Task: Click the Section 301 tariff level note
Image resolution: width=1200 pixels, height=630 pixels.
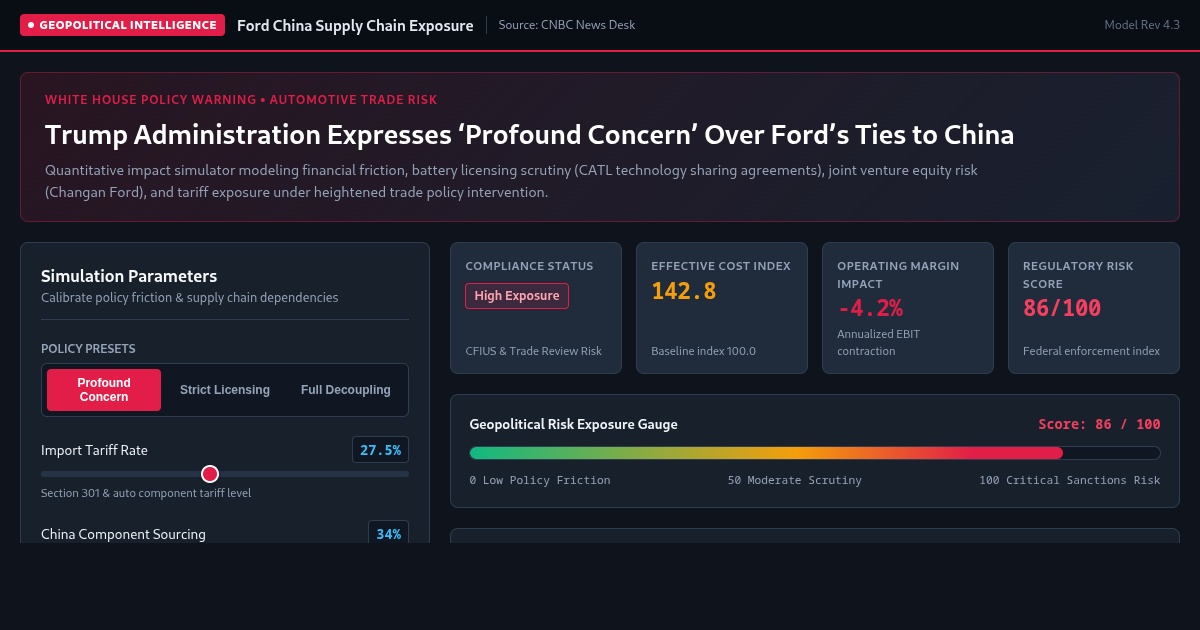Action: 146,493
